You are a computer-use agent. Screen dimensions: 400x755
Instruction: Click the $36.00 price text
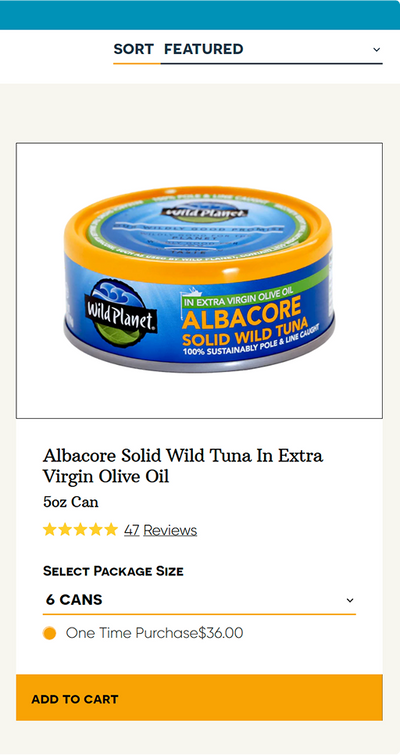point(221,633)
